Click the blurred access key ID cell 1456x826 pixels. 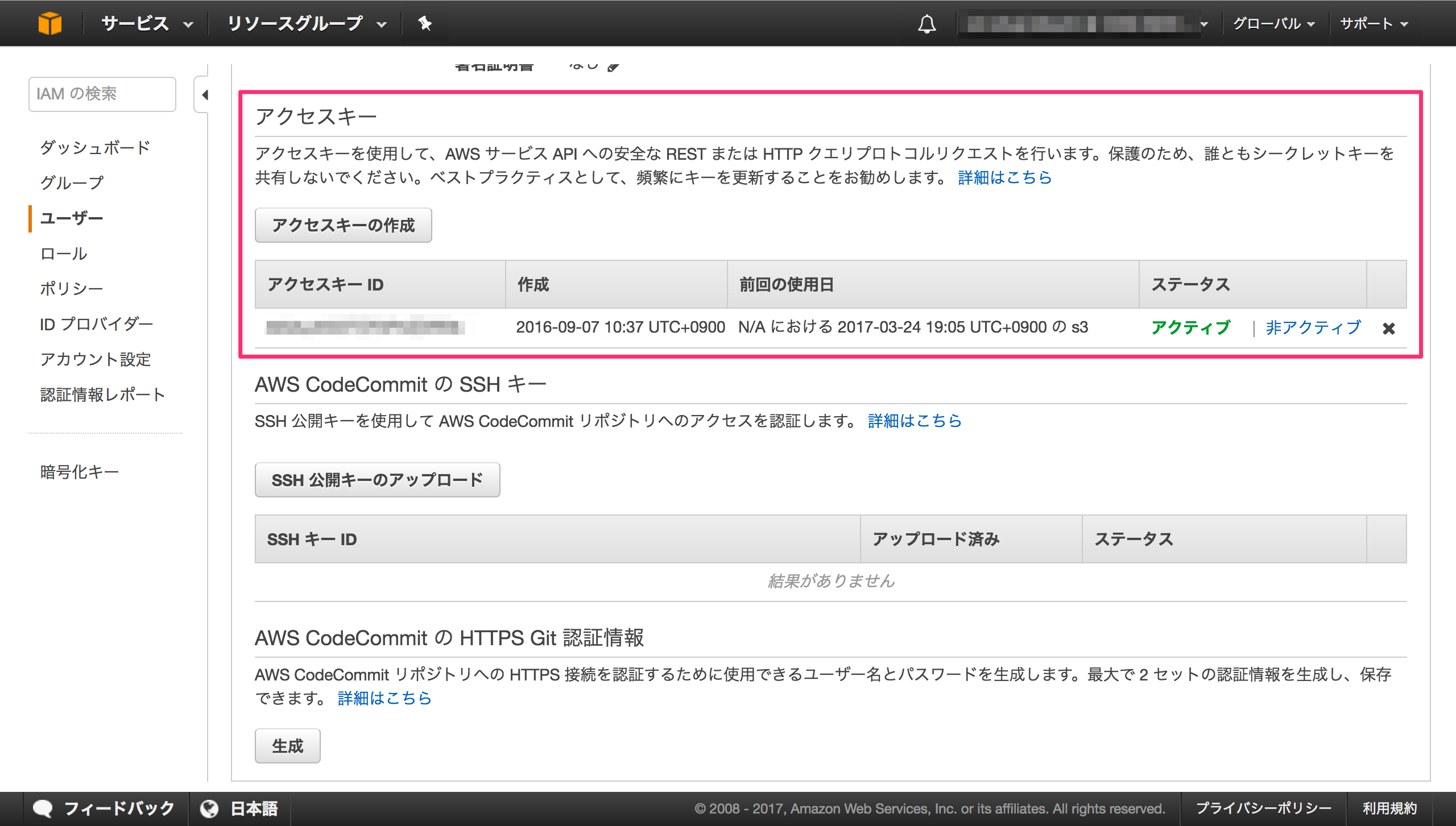coord(365,327)
